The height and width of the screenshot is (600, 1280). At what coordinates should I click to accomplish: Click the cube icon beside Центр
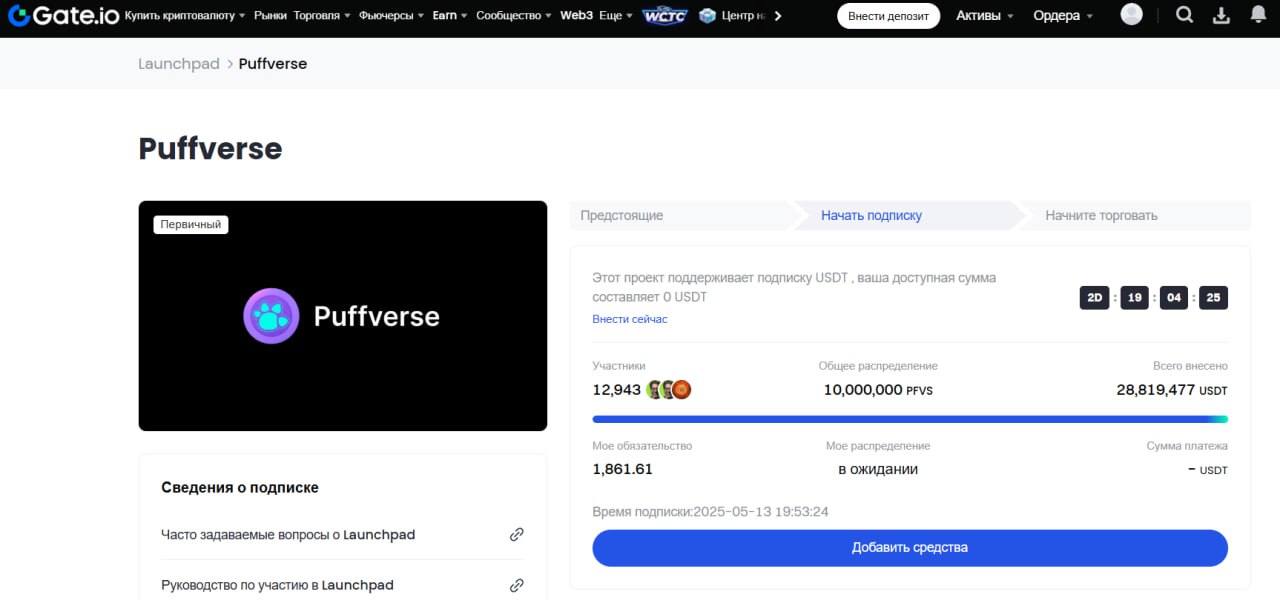[707, 16]
